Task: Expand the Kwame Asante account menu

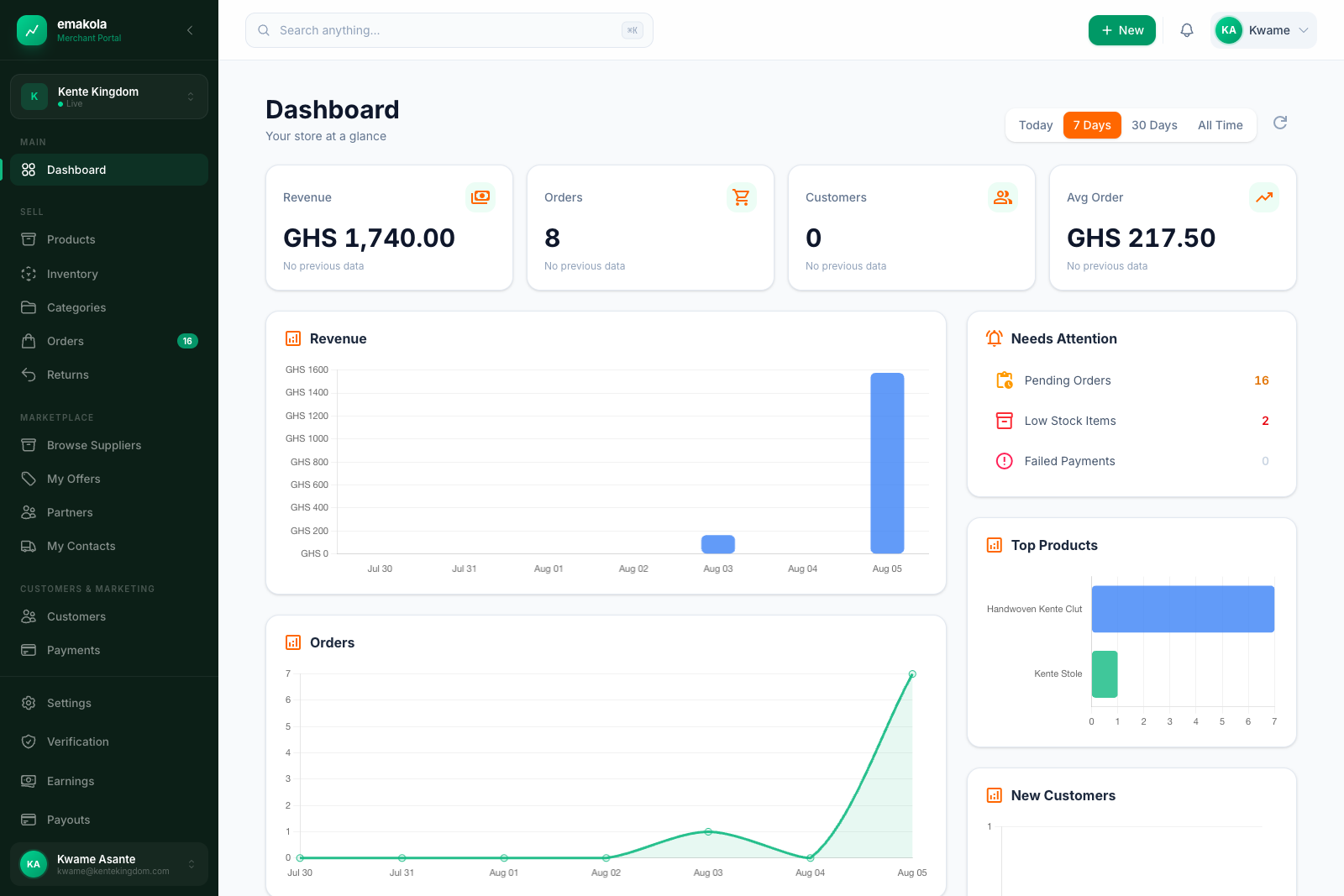Action: (x=109, y=864)
